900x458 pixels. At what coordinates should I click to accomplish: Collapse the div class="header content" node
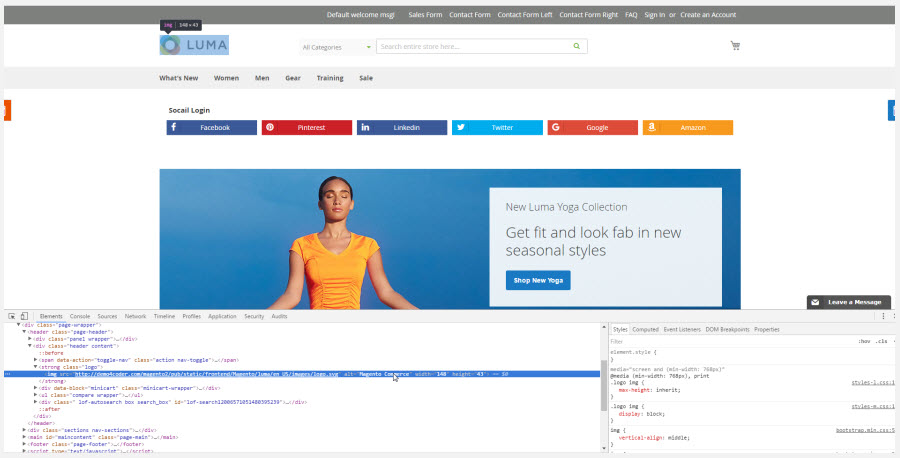pyautogui.click(x=30, y=346)
